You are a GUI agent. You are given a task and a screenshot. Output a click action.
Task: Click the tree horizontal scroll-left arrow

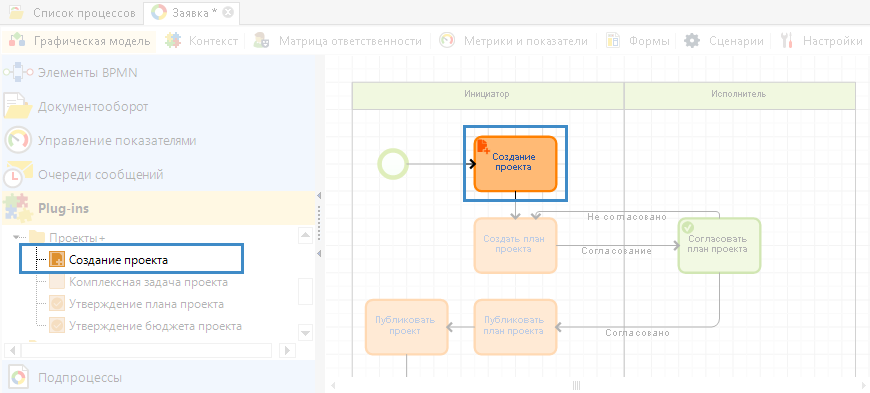click(x=12, y=350)
